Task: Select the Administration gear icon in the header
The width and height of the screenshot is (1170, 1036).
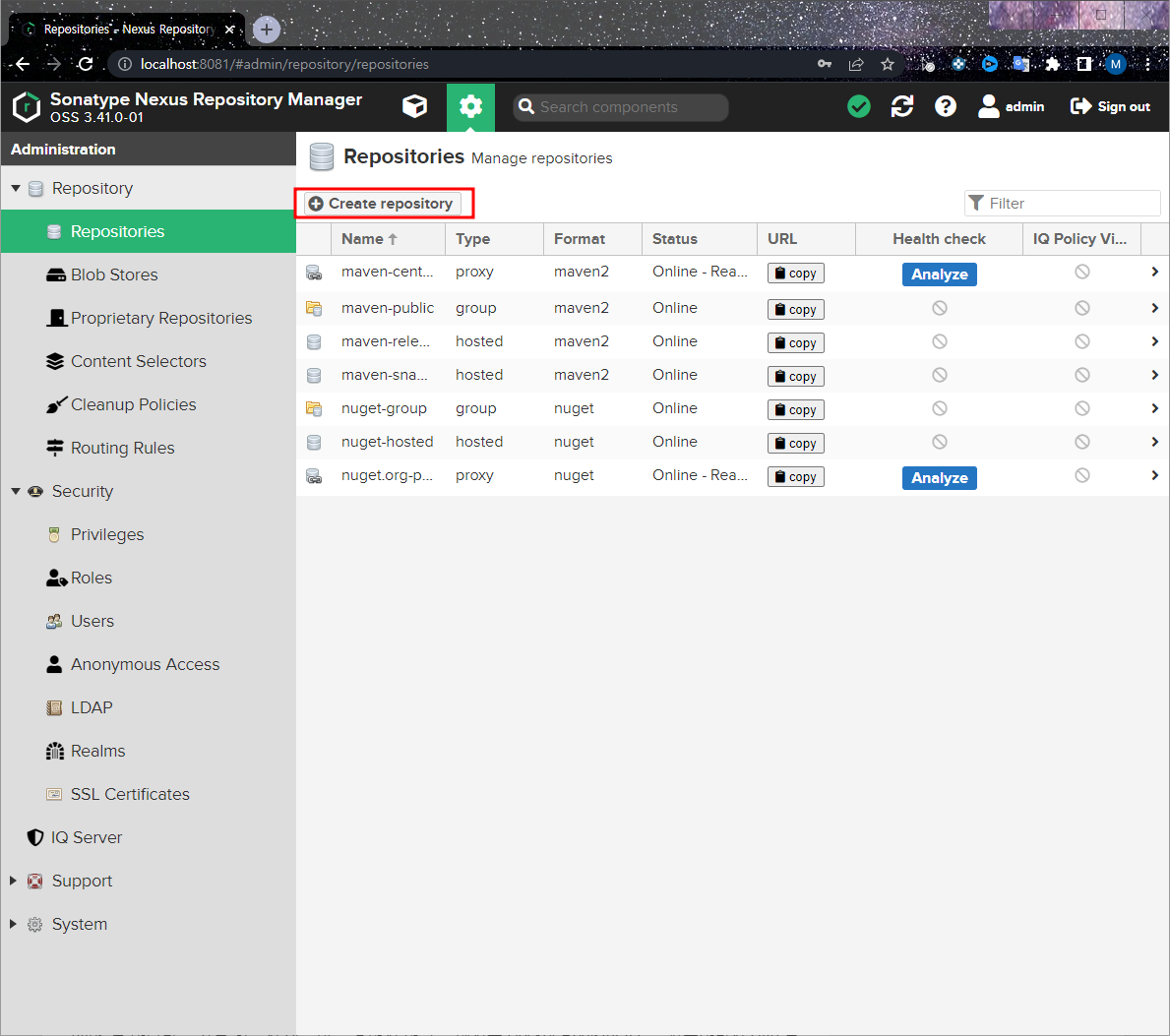Action: click(x=470, y=106)
